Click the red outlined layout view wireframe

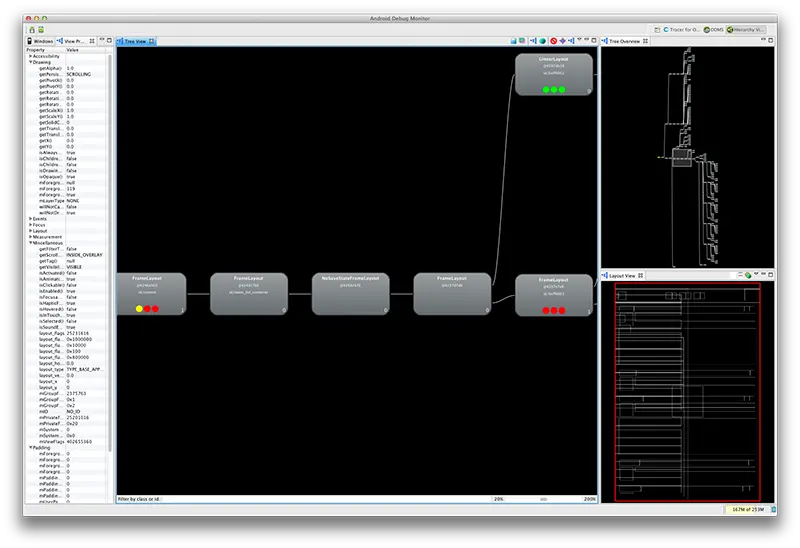[x=687, y=392]
